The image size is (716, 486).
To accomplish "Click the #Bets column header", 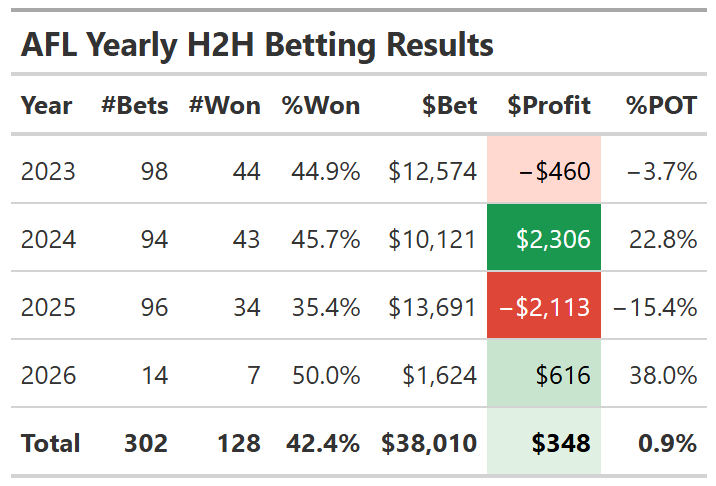I will point(135,105).
